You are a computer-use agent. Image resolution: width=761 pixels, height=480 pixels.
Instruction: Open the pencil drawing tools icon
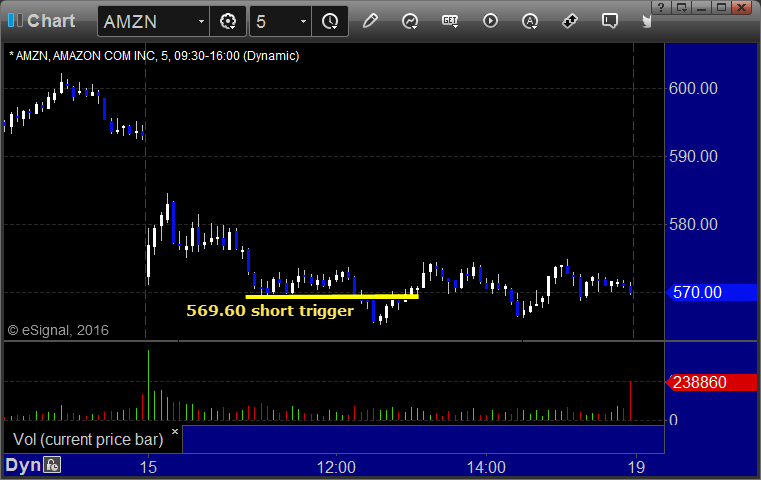370,21
